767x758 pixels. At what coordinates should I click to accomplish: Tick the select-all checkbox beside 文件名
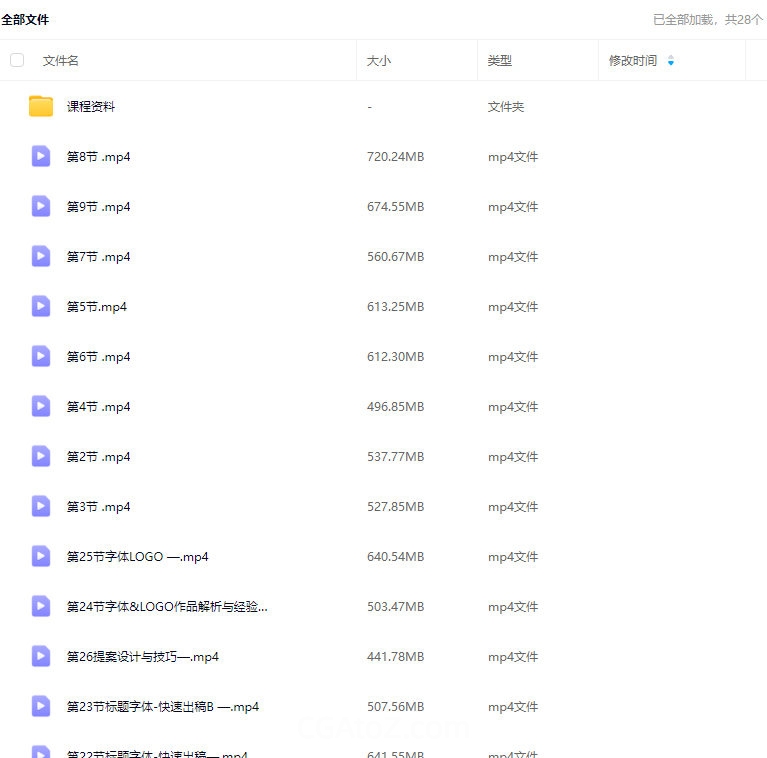(x=17, y=60)
